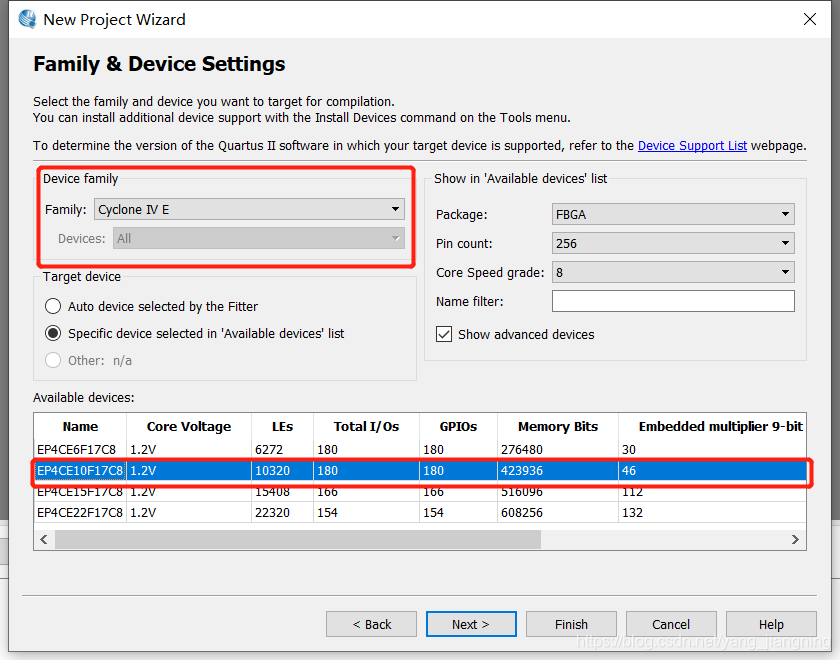The image size is (840, 660).
Task: Select the EP4CE22F17C8 device row
Action: pos(420,513)
